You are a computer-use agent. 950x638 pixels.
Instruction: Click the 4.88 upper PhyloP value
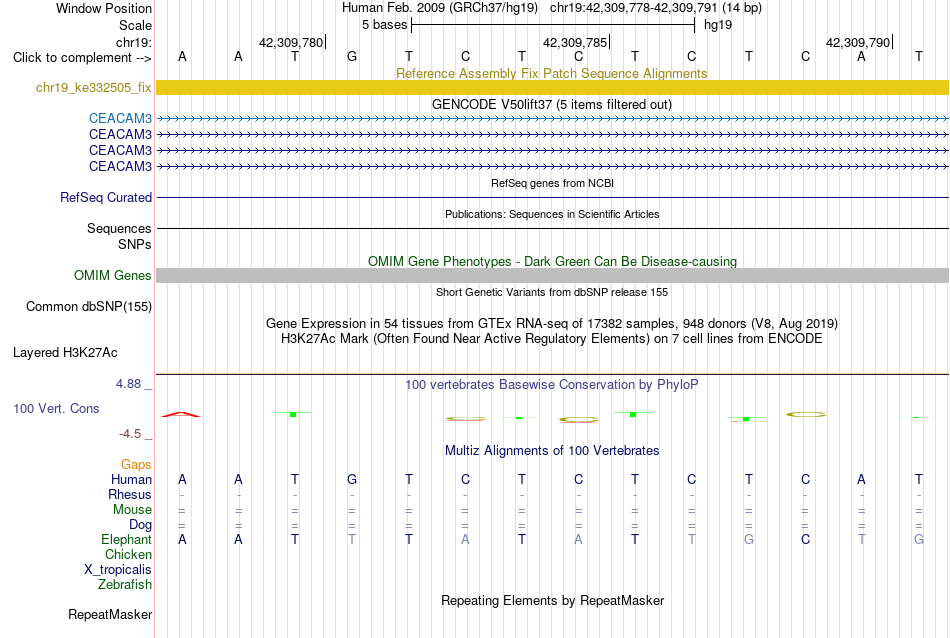pos(128,384)
